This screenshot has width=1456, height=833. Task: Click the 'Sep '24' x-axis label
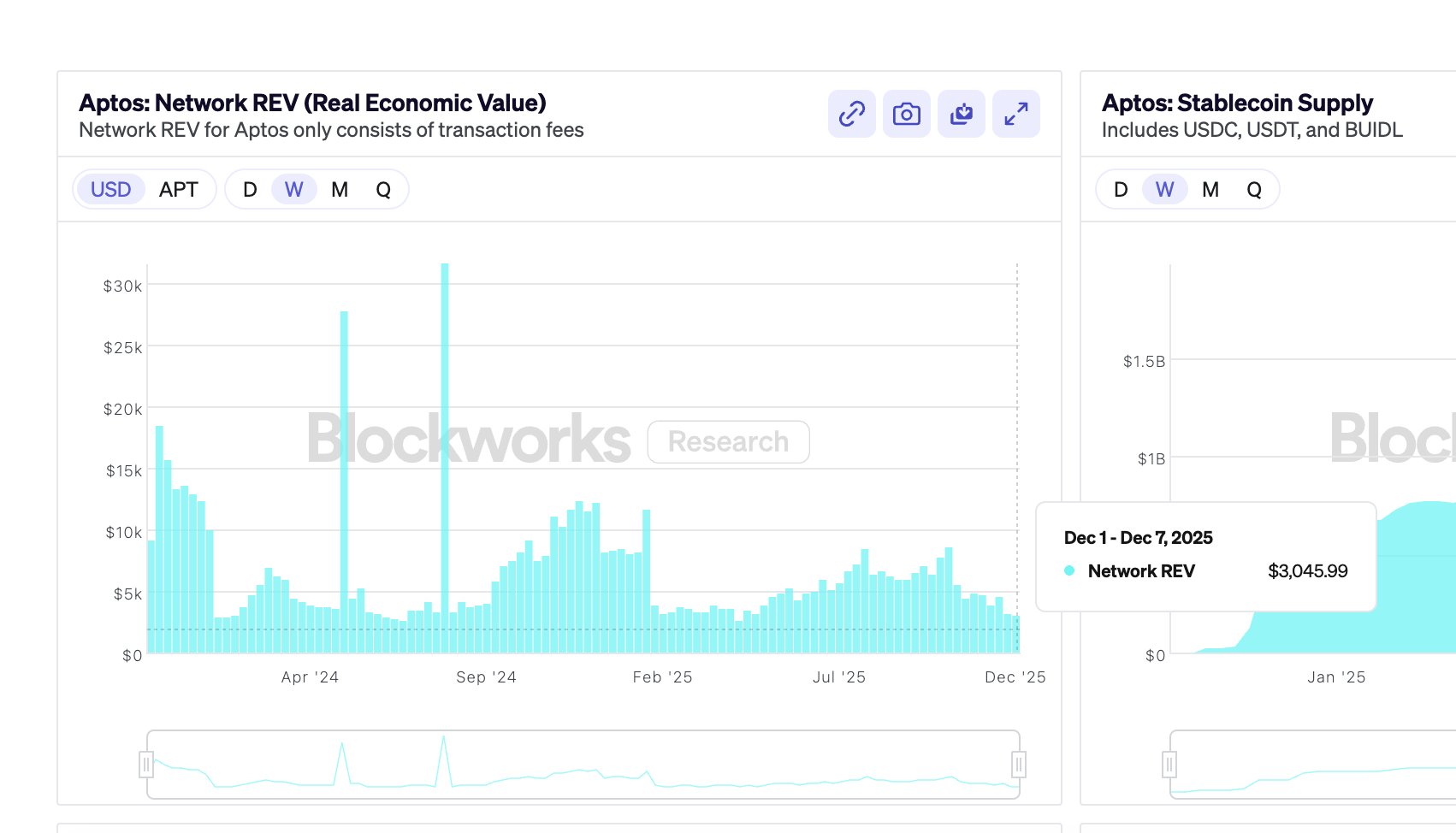486,677
